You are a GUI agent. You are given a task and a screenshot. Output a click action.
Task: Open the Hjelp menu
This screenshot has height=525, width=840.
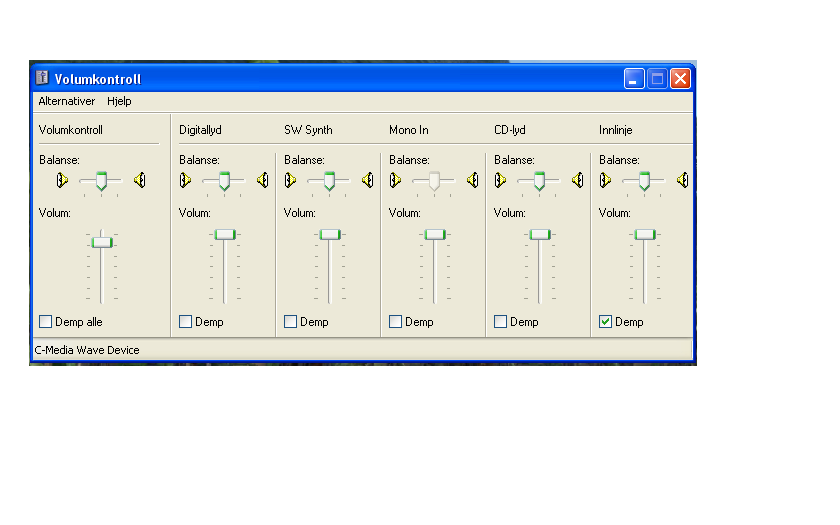pos(119,101)
